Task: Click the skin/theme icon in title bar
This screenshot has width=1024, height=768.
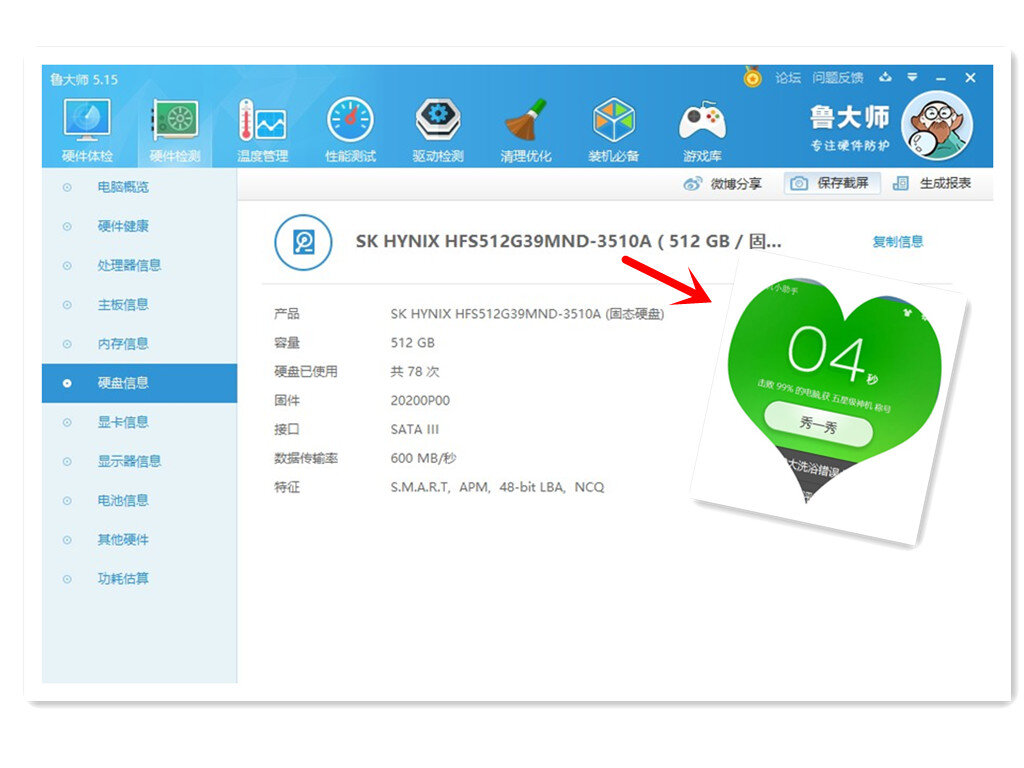Action: click(885, 77)
